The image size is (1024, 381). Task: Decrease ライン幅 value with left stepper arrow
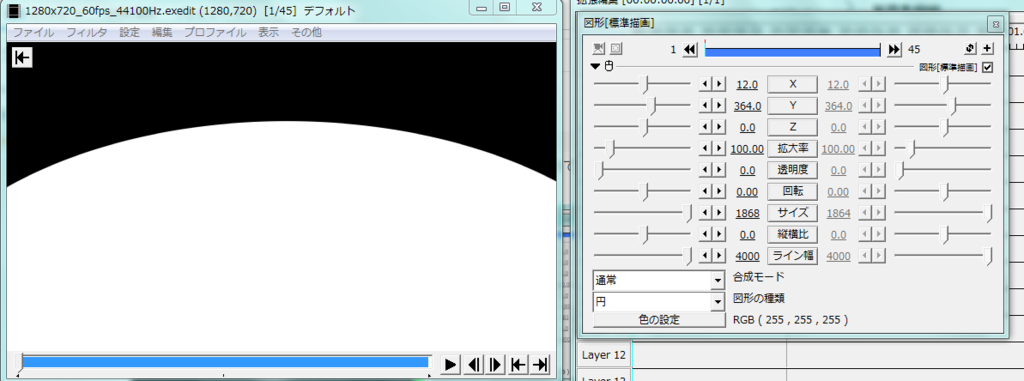point(705,256)
